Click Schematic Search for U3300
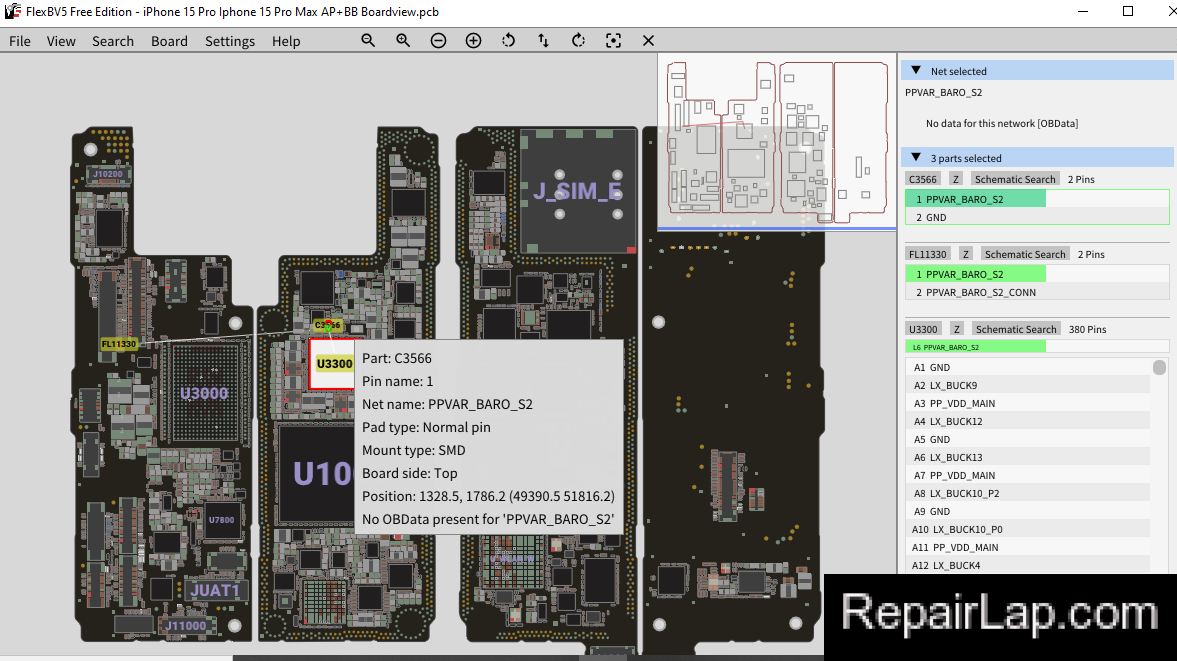Image resolution: width=1177 pixels, height=661 pixels. pyautogui.click(x=1016, y=329)
